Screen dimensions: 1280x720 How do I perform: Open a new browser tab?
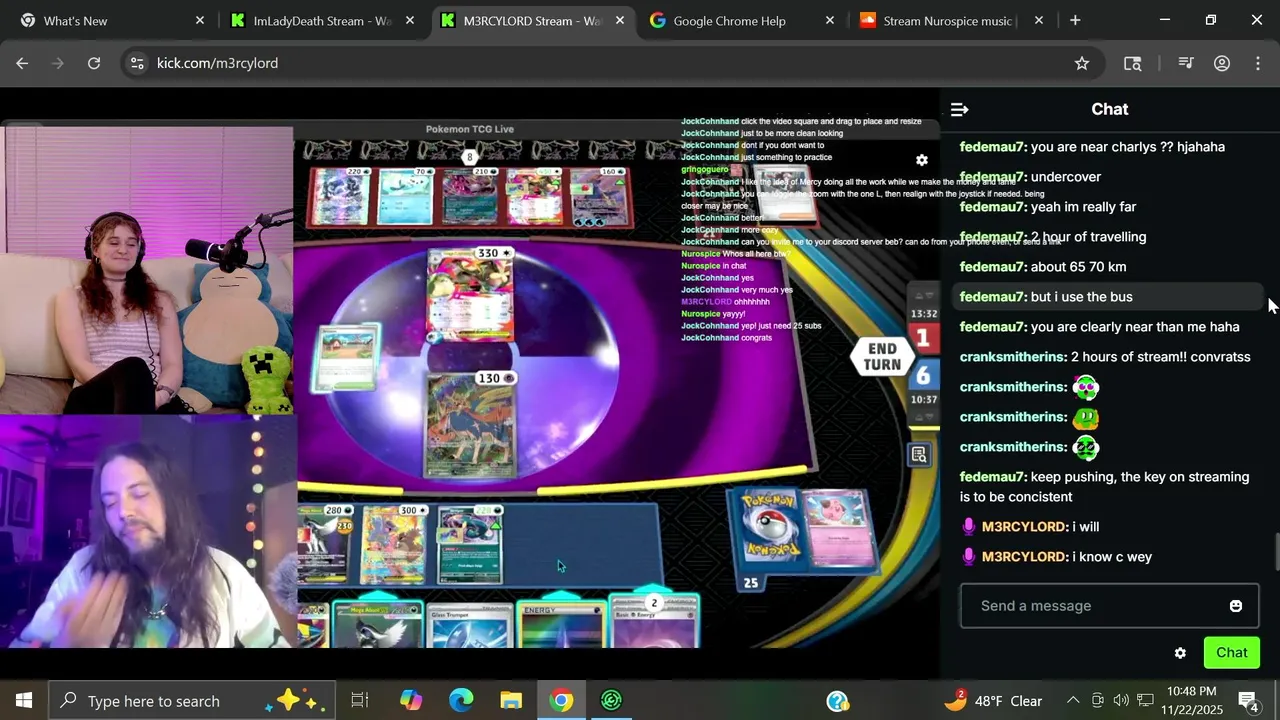tap(1075, 20)
